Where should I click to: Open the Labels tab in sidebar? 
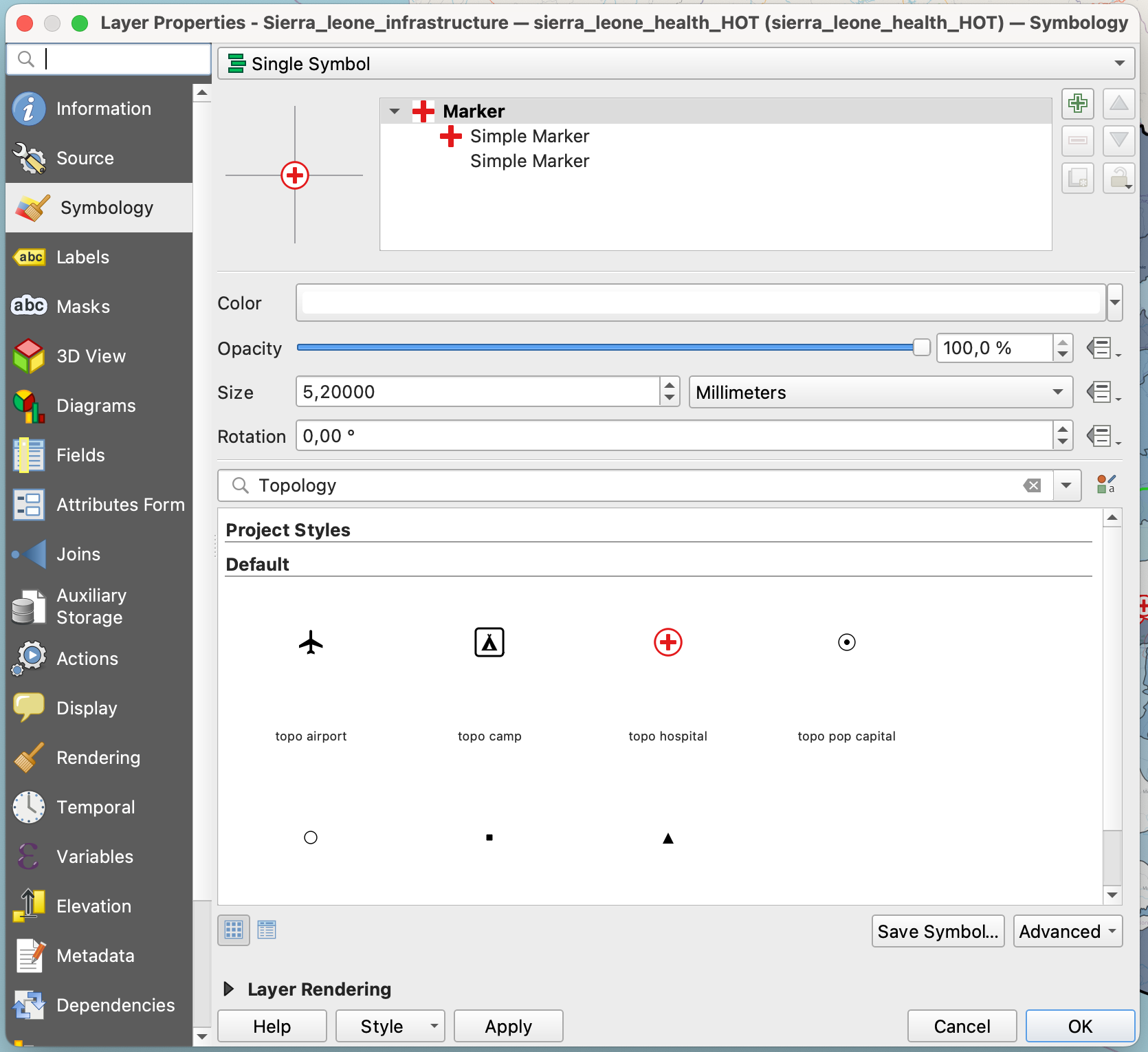[x=82, y=257]
